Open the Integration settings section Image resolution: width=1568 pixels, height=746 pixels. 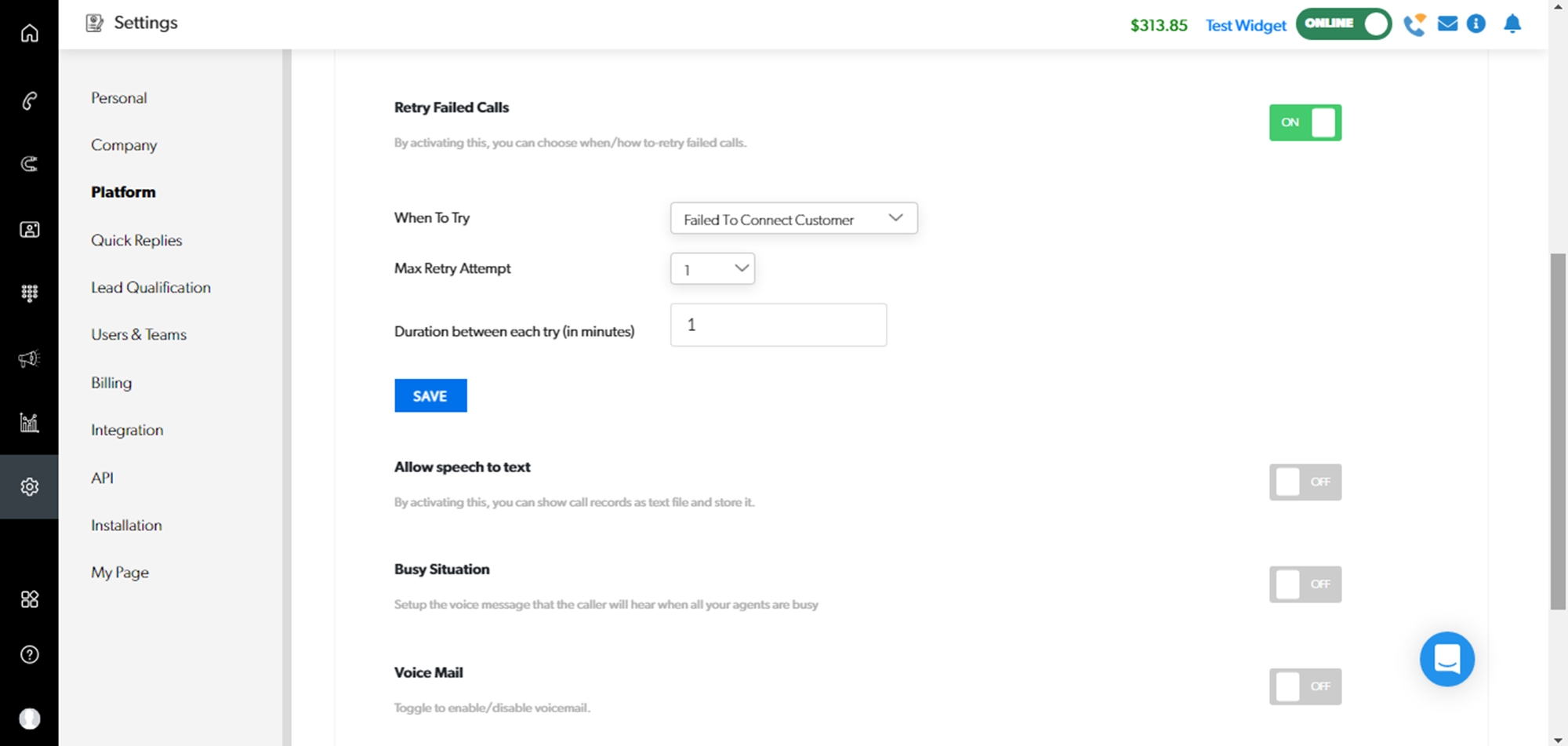(x=127, y=430)
